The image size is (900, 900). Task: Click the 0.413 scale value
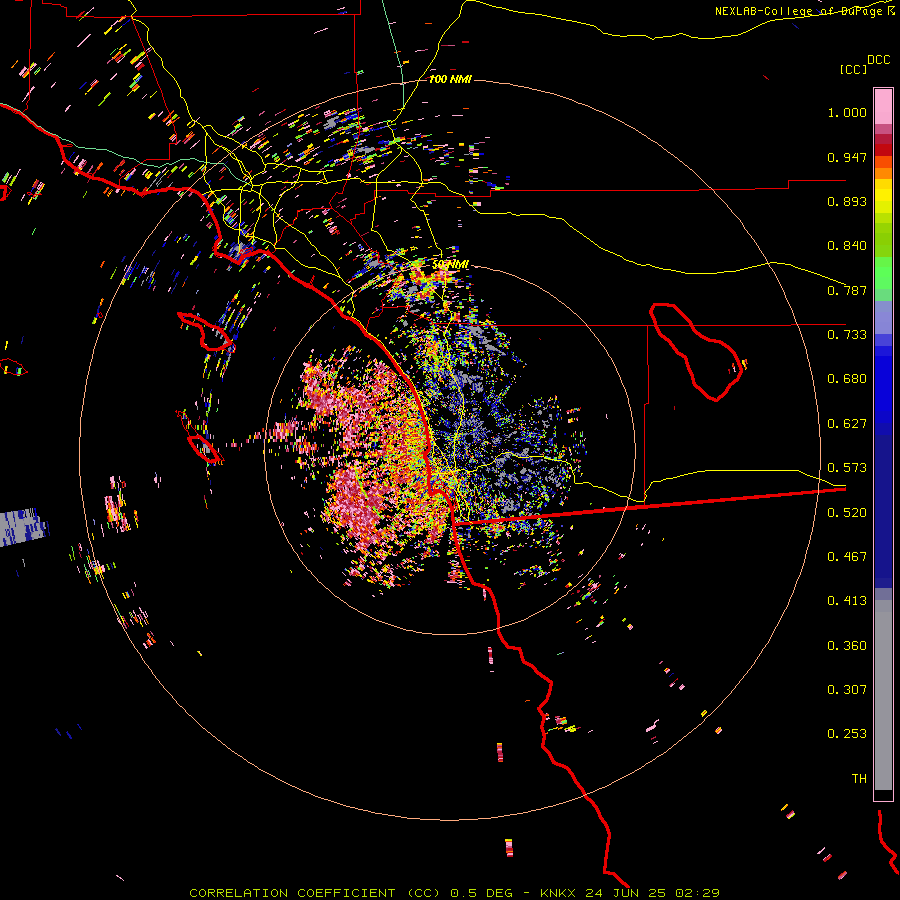click(847, 601)
